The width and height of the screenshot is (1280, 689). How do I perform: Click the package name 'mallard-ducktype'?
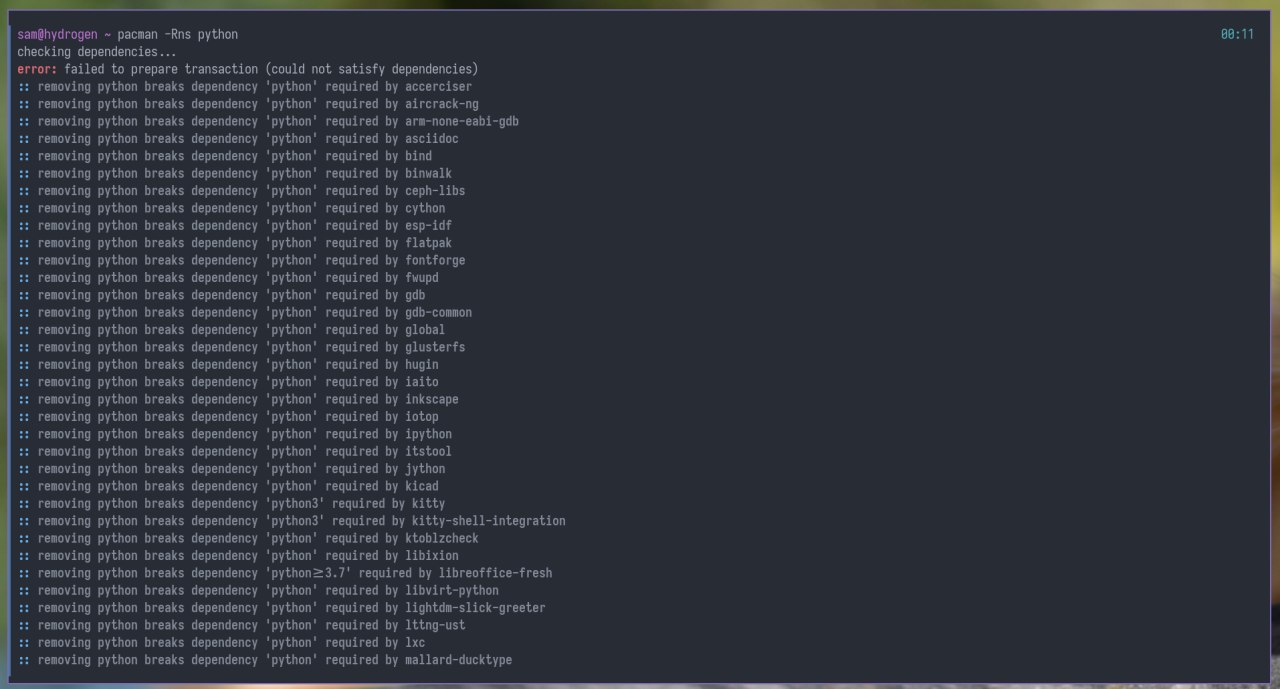pyautogui.click(x=458, y=660)
